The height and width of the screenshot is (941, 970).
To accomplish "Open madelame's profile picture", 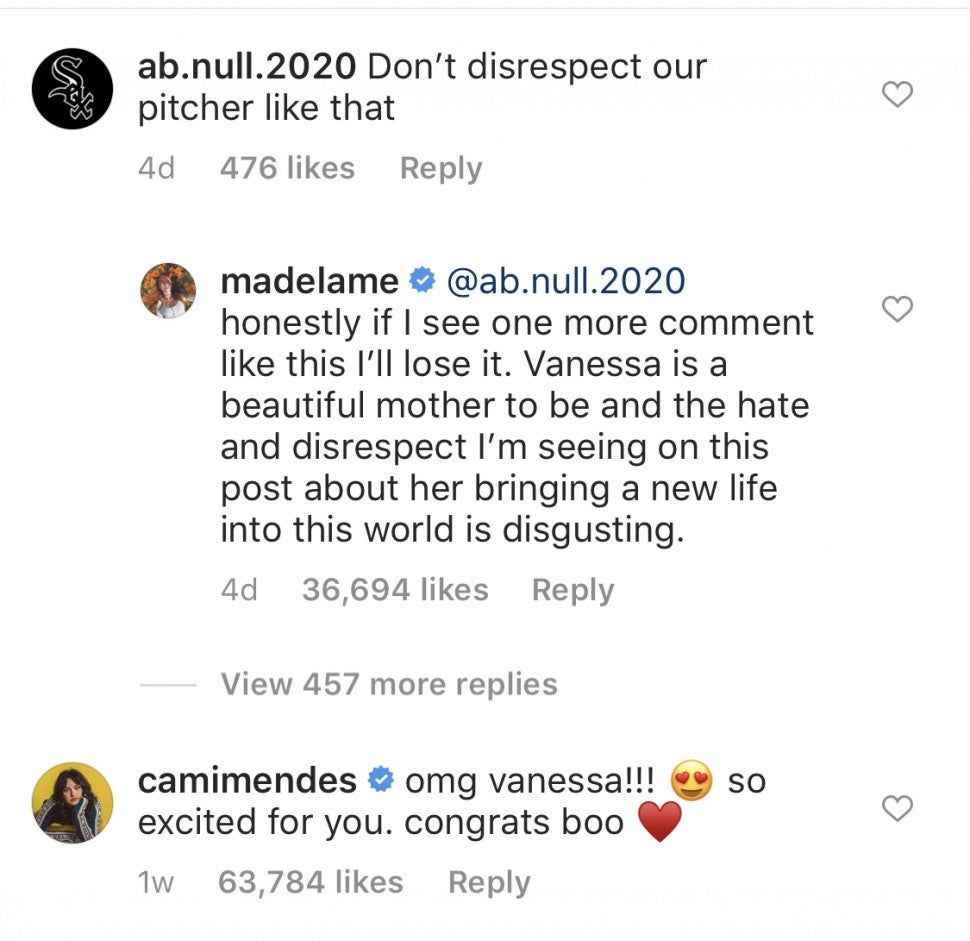I will 168,290.
